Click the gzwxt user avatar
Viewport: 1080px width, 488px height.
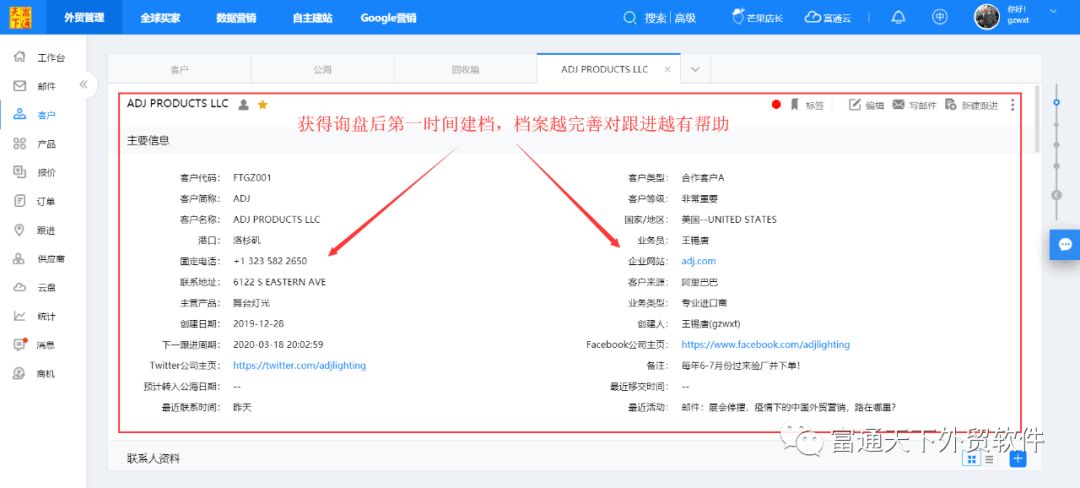point(986,17)
